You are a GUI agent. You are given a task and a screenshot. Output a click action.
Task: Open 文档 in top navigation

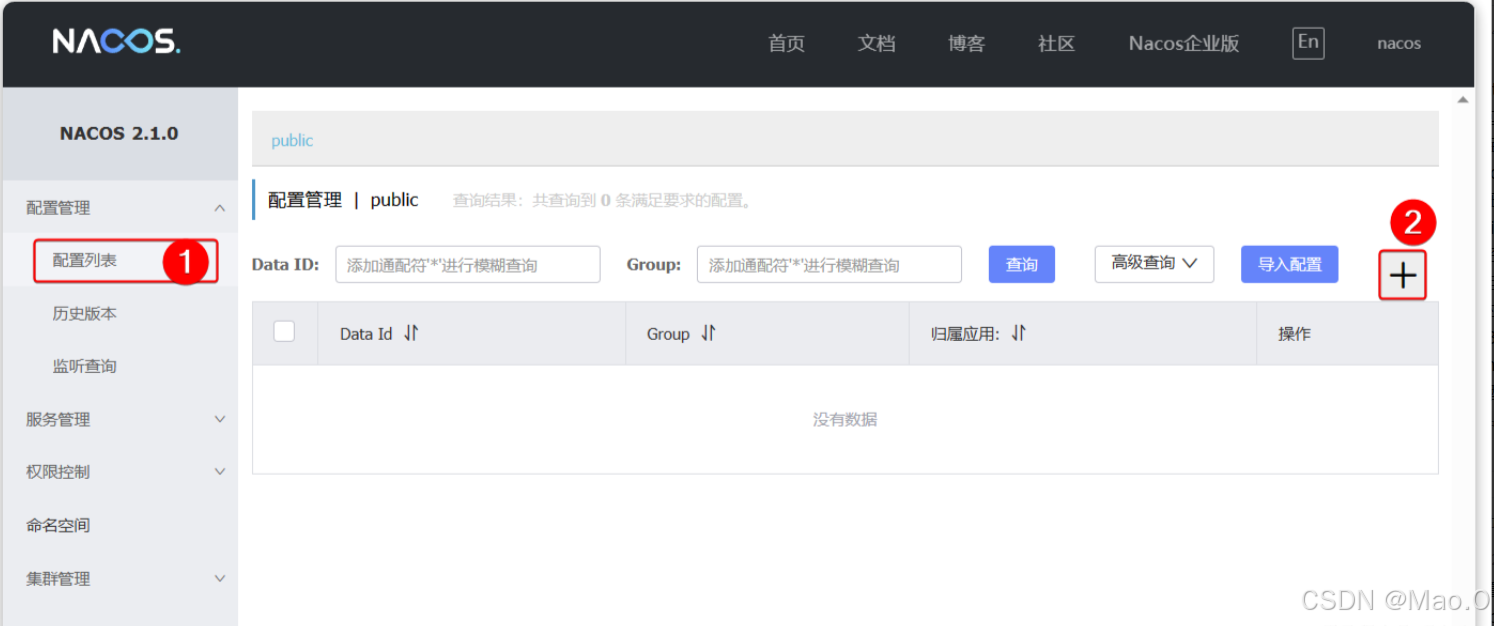876,44
